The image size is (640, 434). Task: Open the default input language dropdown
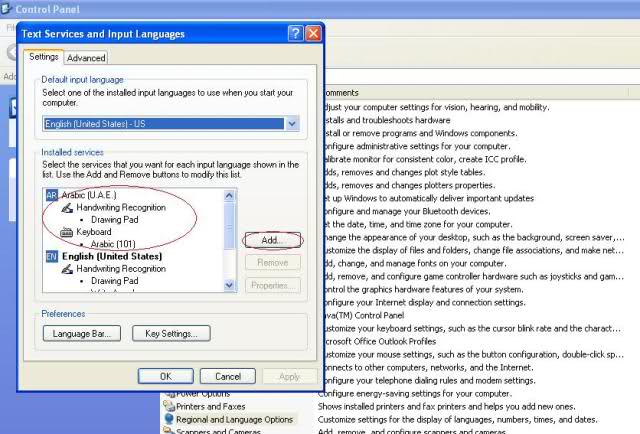tap(292, 124)
